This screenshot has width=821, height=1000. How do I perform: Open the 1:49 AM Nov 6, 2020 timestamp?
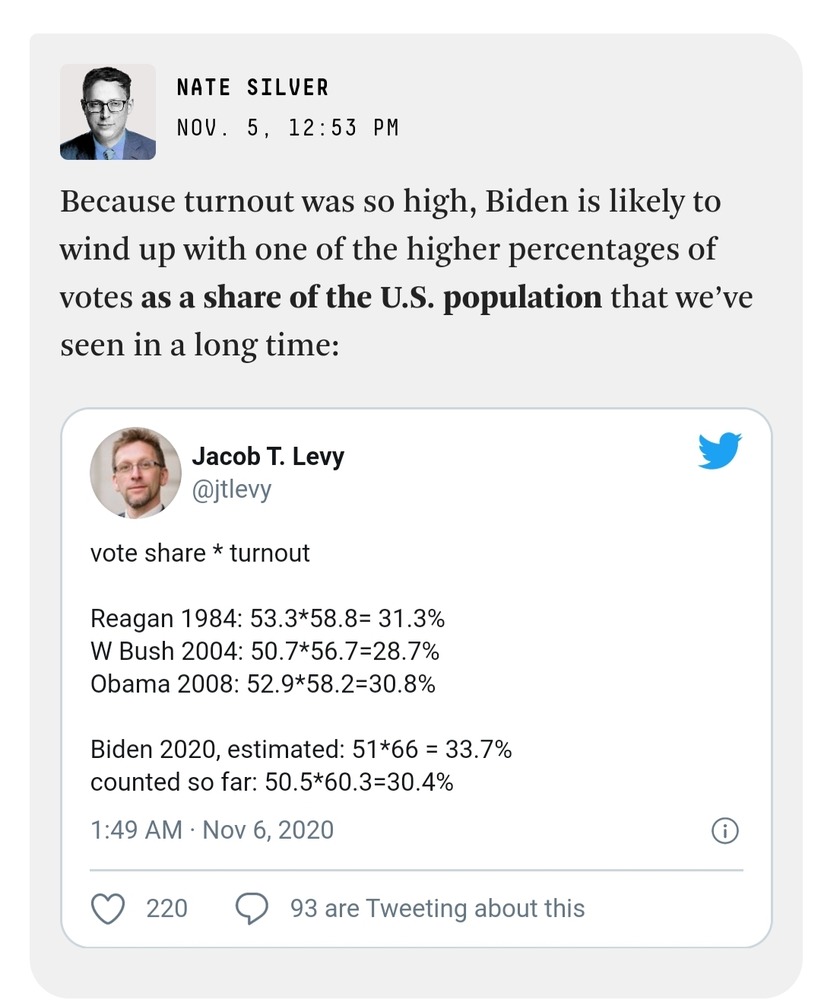212,830
